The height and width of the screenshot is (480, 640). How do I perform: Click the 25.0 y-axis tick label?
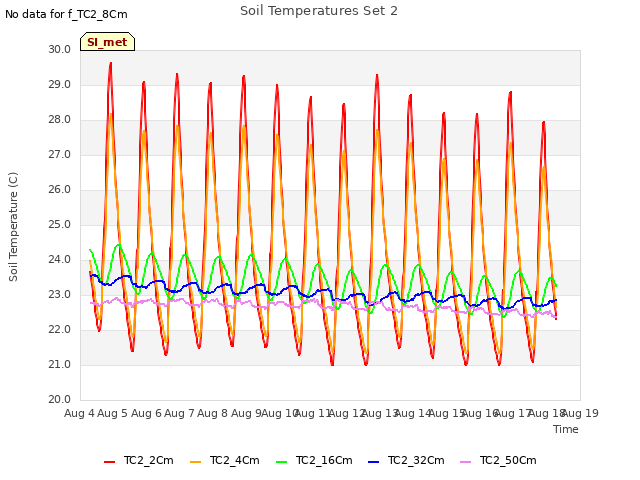tap(60, 224)
